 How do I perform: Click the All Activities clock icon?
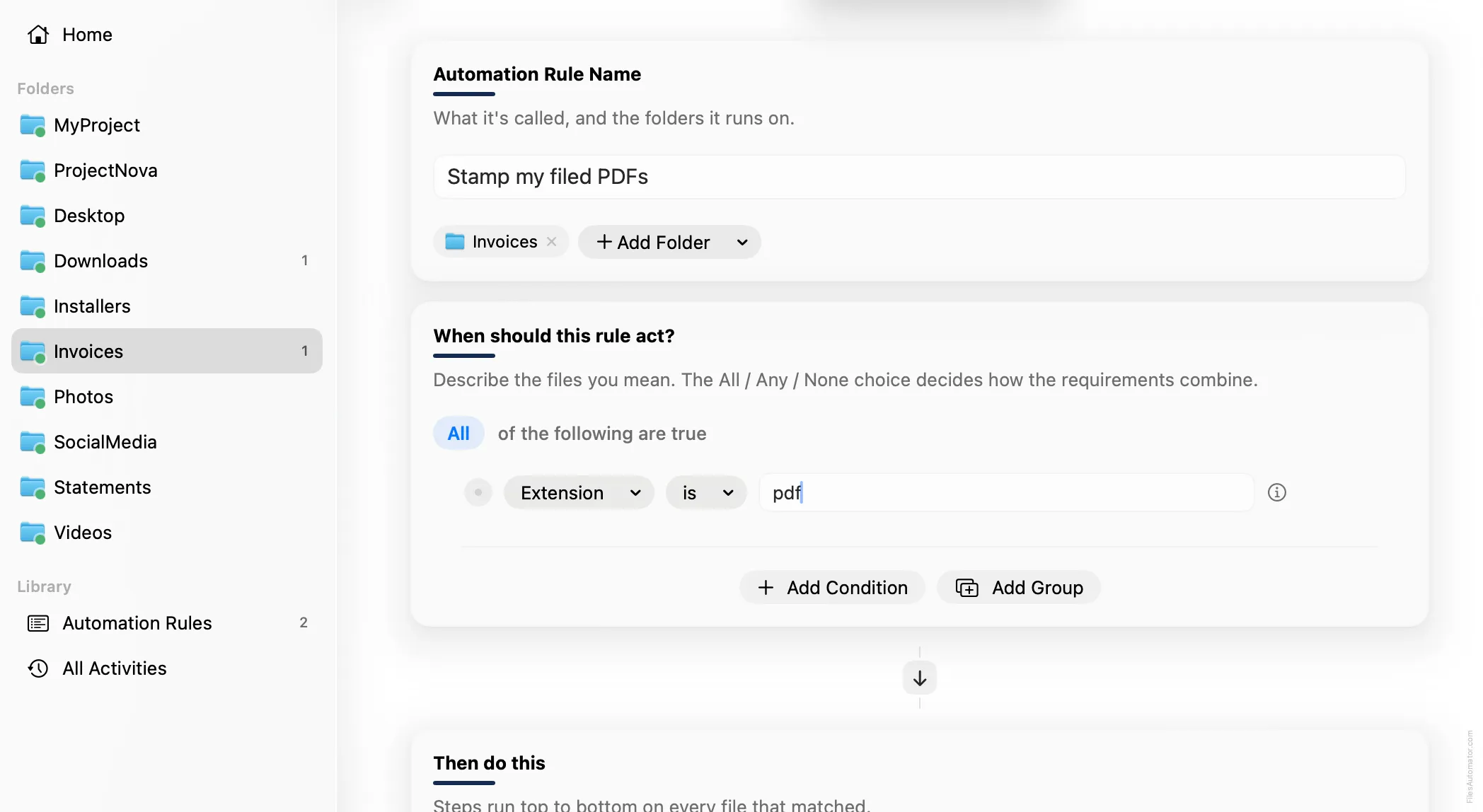pos(38,668)
